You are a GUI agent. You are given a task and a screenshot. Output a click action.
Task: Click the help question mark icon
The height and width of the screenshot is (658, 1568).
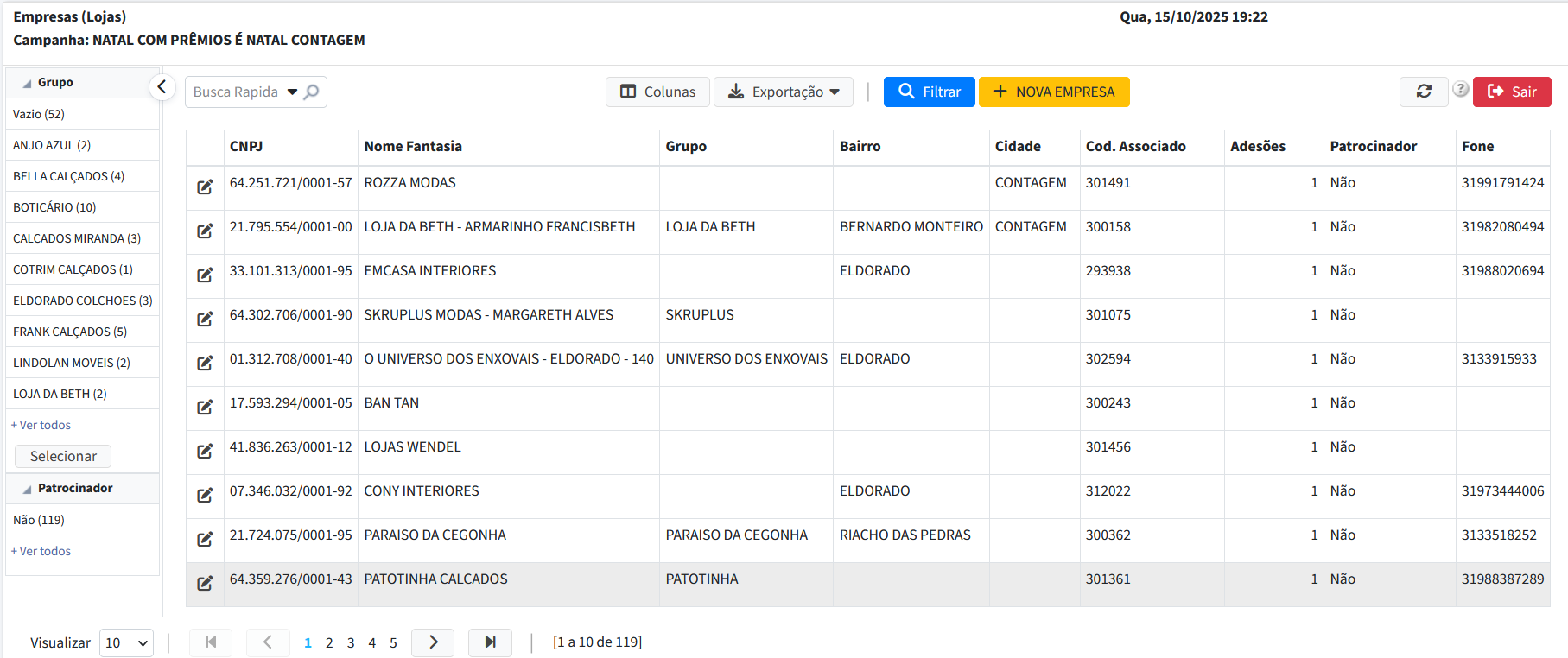tap(1460, 89)
